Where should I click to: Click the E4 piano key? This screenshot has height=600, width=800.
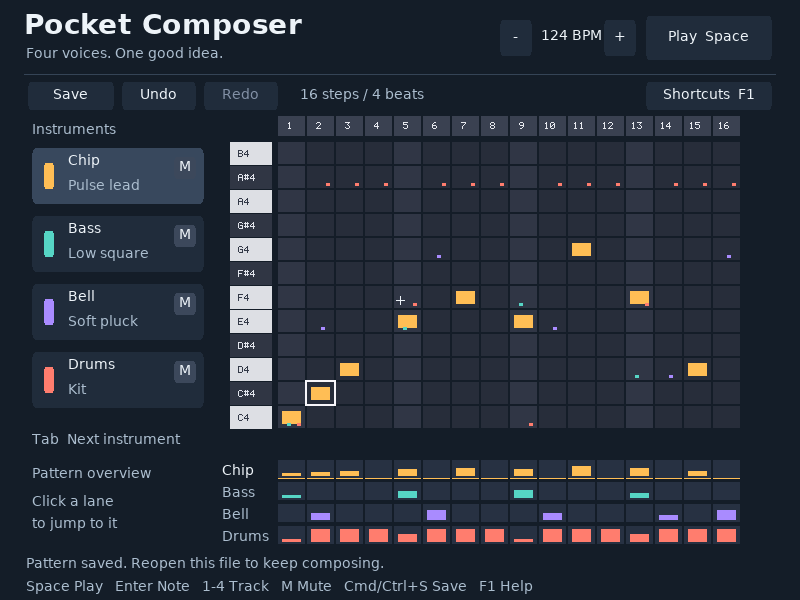click(x=251, y=321)
